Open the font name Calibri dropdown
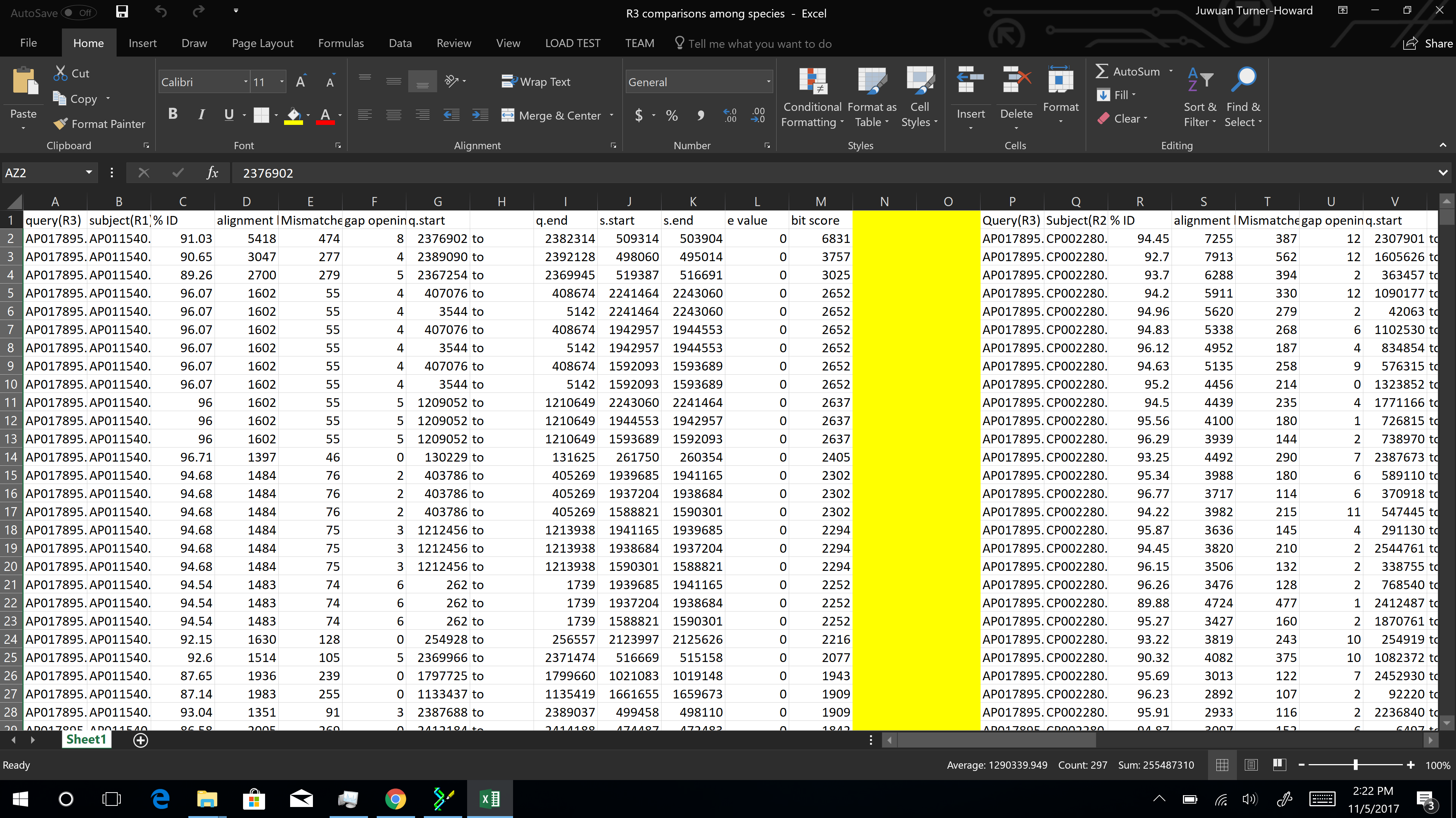Image resolution: width=1456 pixels, height=818 pixels. [245, 82]
